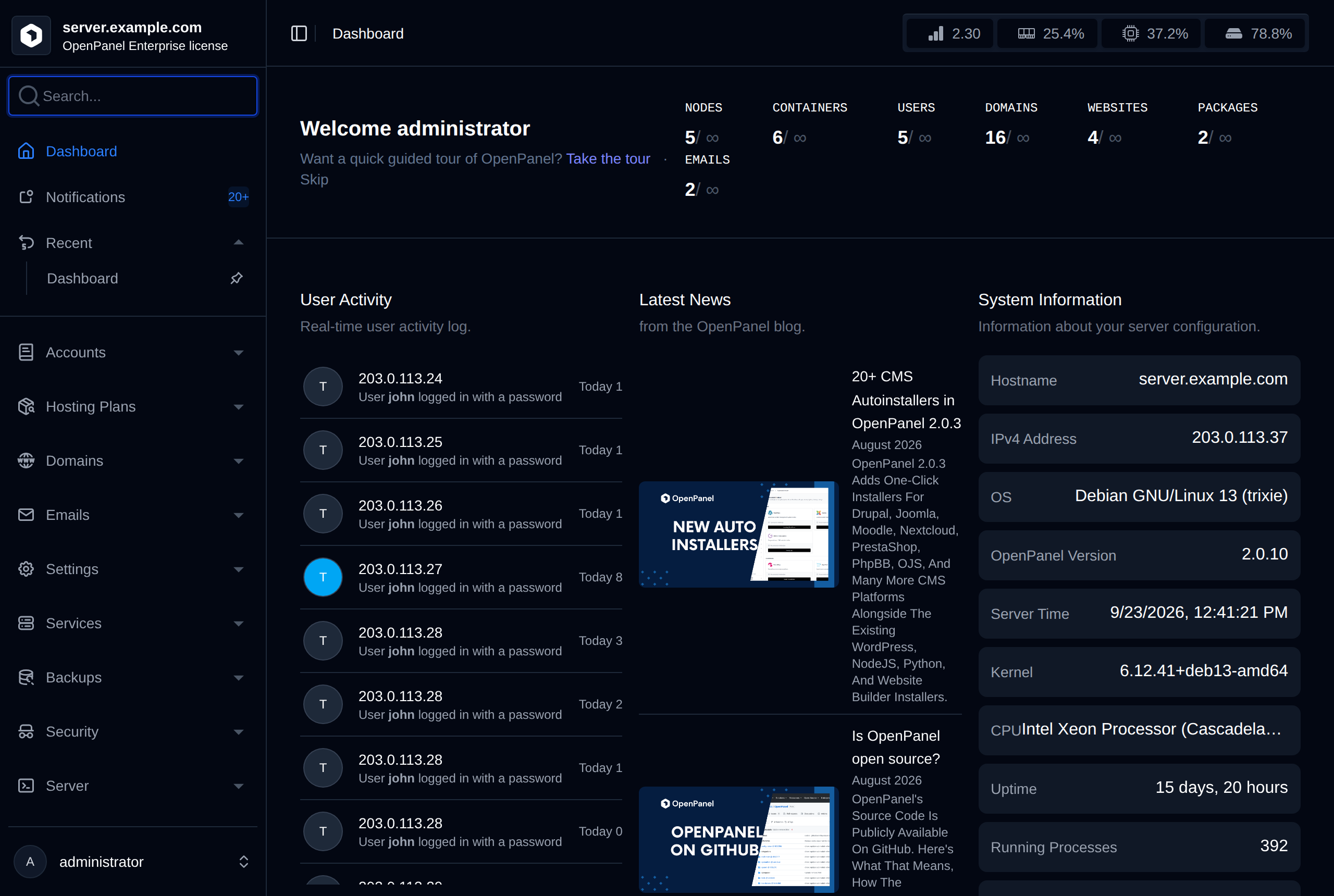Viewport: 1334px width, 896px height.
Task: Click the memory usage icon
Action: tap(1026, 34)
